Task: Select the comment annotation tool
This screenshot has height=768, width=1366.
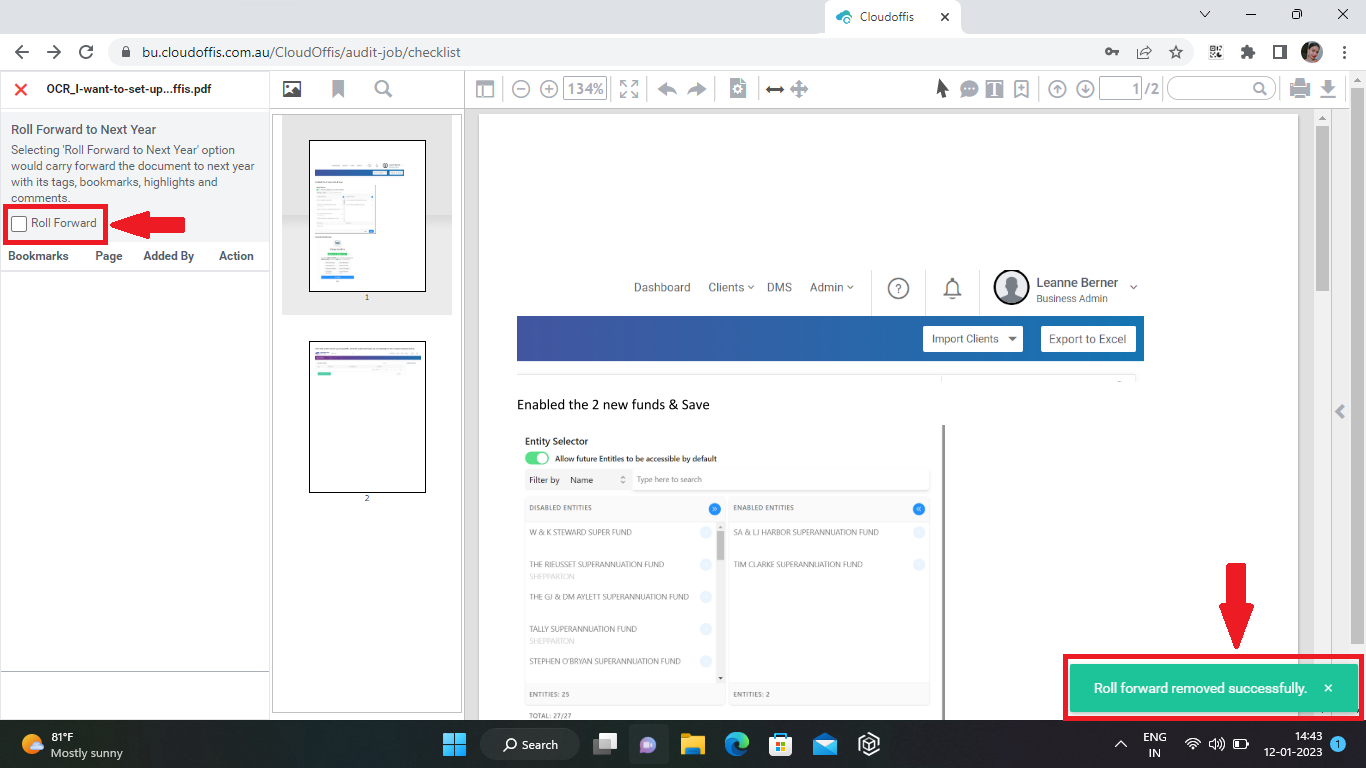Action: pos(969,89)
